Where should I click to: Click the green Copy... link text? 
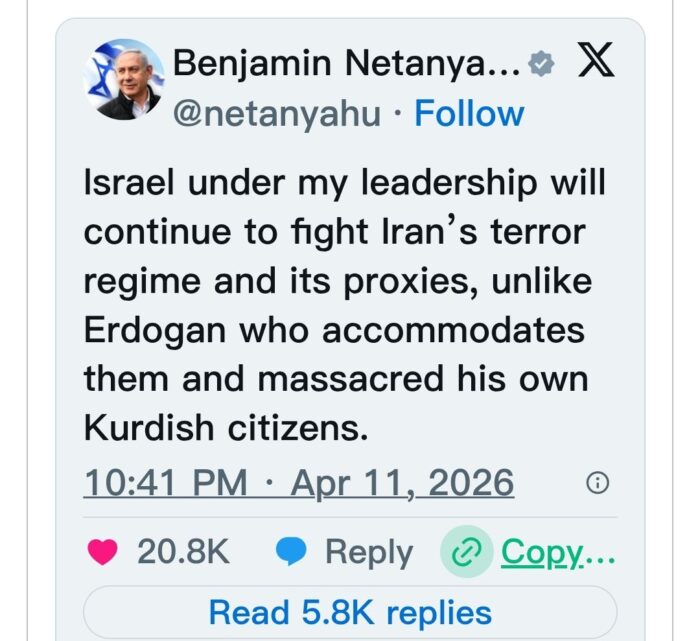(x=558, y=552)
